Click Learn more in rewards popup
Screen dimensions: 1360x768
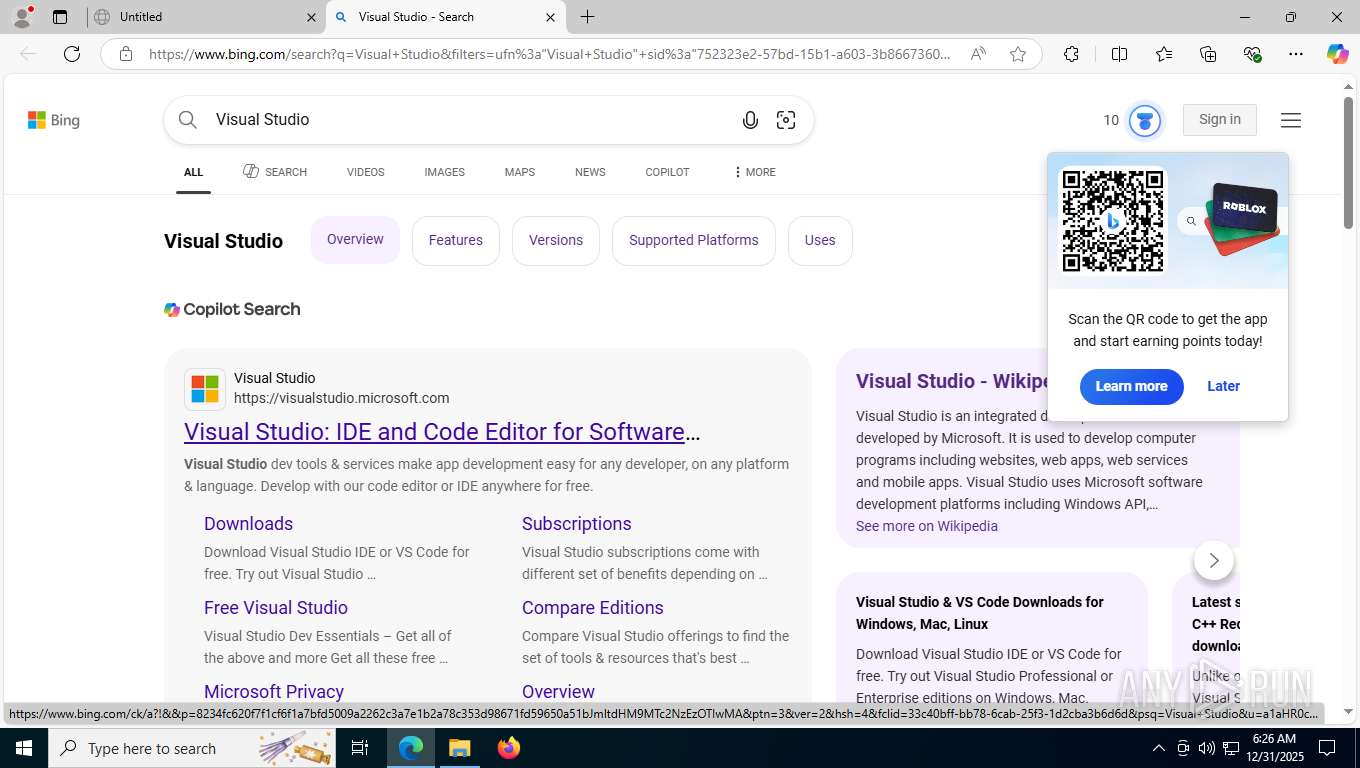point(1131,386)
